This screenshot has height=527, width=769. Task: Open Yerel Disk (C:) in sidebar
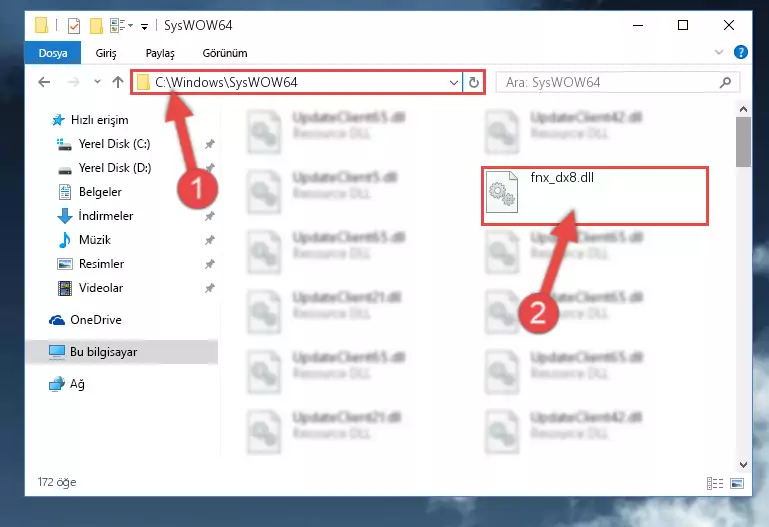103,144
